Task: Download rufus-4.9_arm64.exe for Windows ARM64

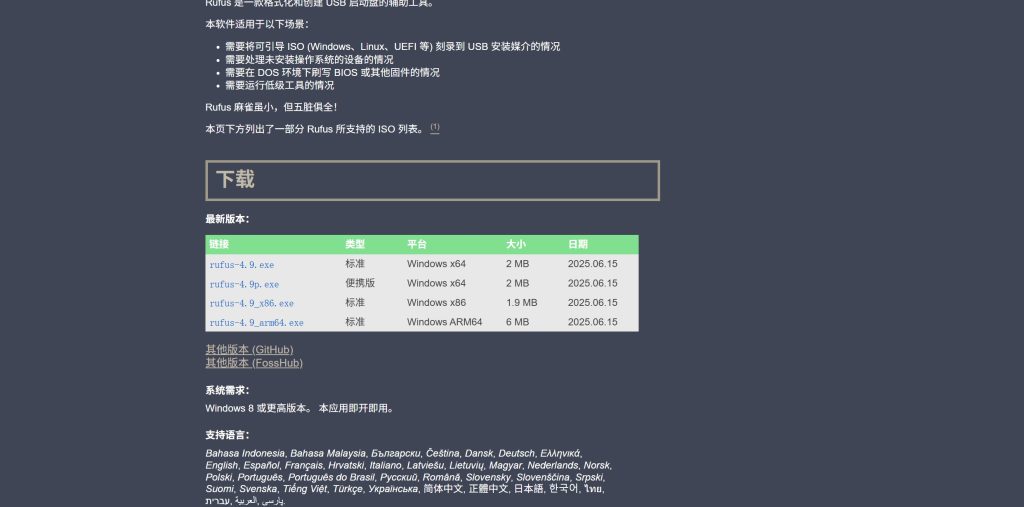Action: (x=256, y=323)
